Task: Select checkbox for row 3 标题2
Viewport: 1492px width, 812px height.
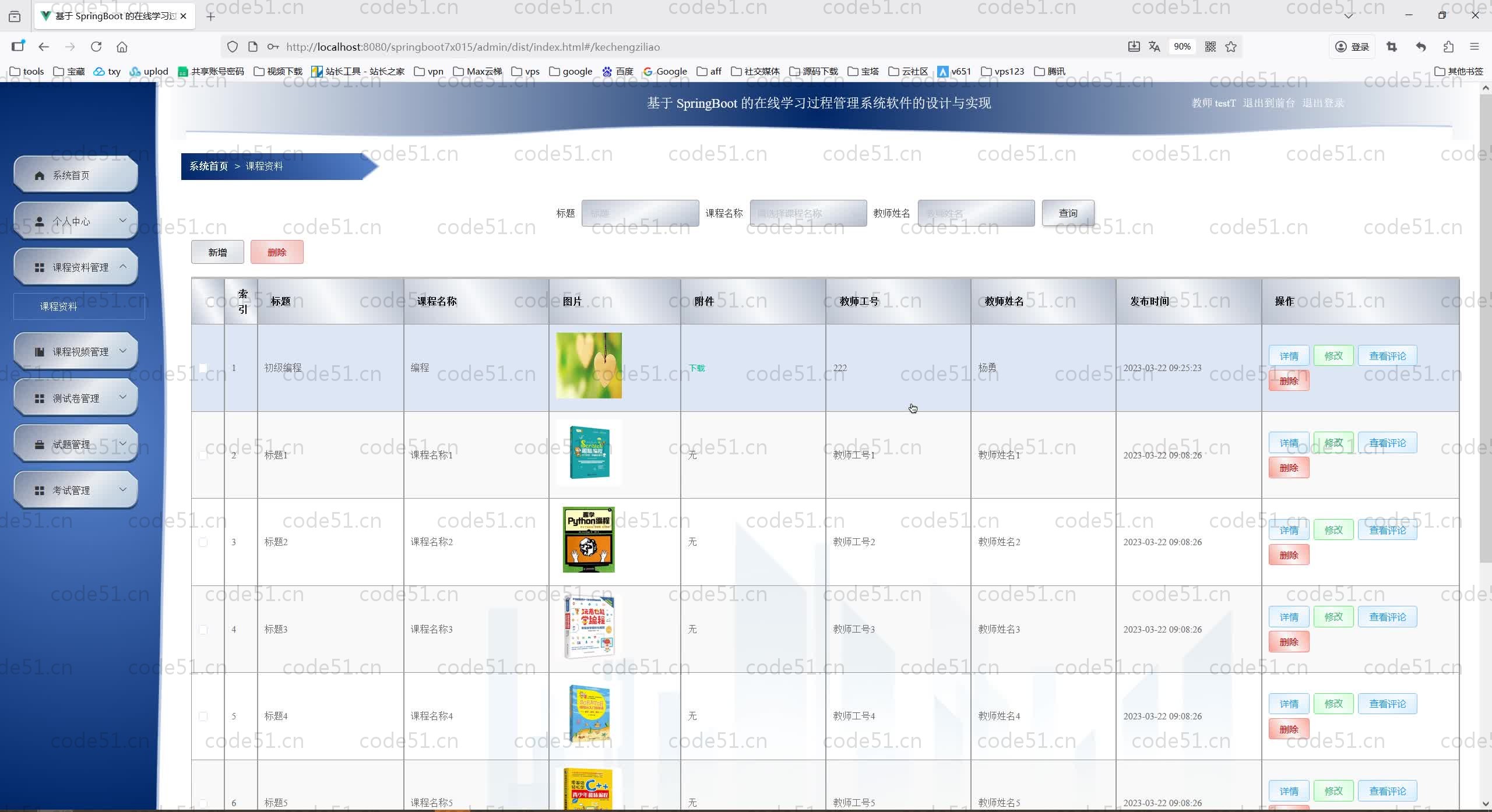Action: (x=203, y=542)
